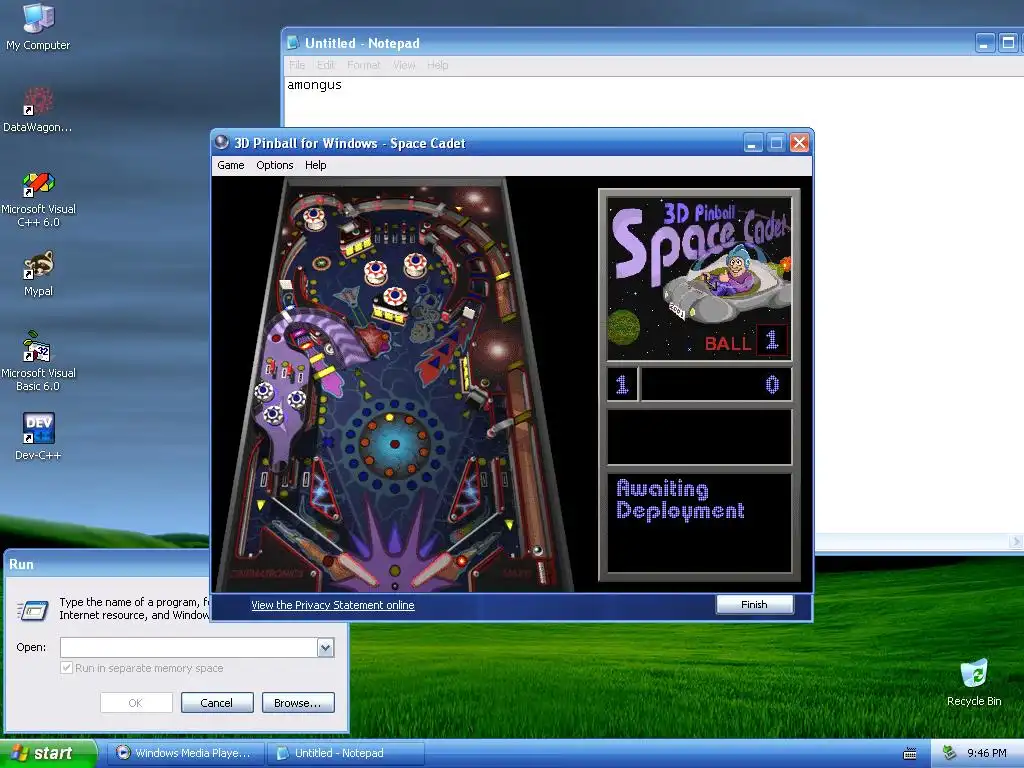Click the Space Cadet logo artwork

[x=699, y=279]
